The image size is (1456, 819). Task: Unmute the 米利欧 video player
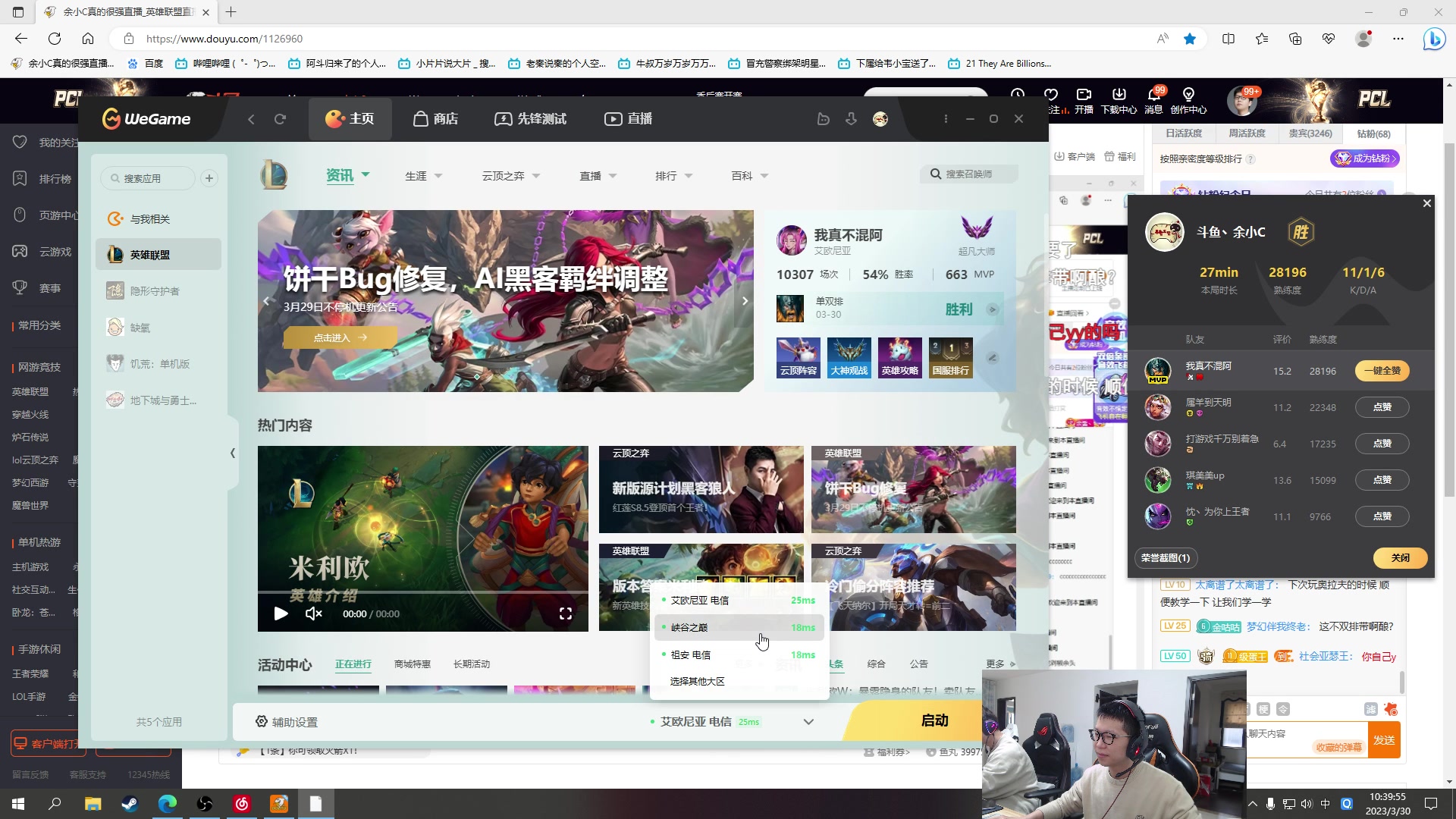tap(313, 613)
